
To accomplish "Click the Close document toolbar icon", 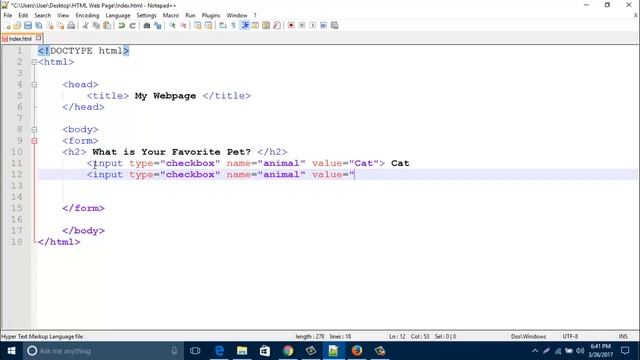I will tap(50, 26).
